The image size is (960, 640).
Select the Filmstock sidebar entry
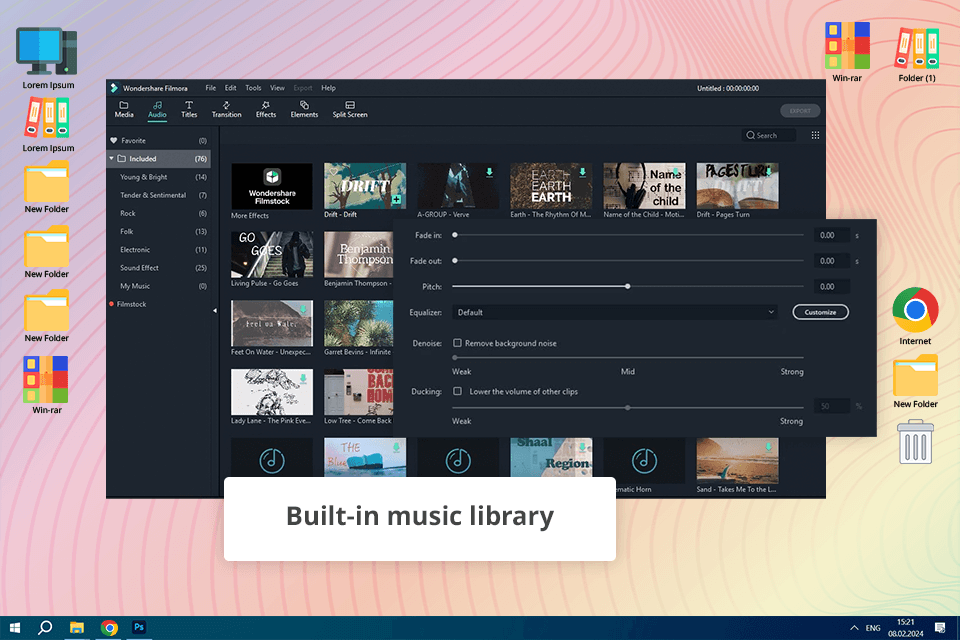tap(131, 304)
